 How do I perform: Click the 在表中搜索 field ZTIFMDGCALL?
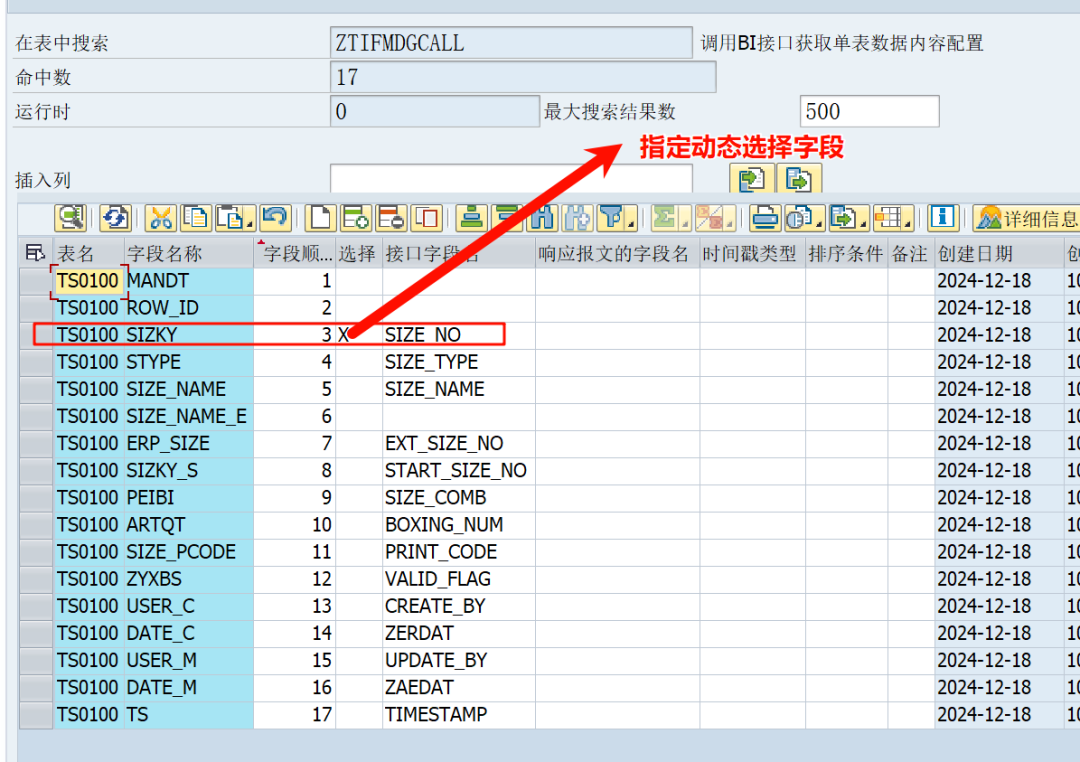(x=511, y=43)
